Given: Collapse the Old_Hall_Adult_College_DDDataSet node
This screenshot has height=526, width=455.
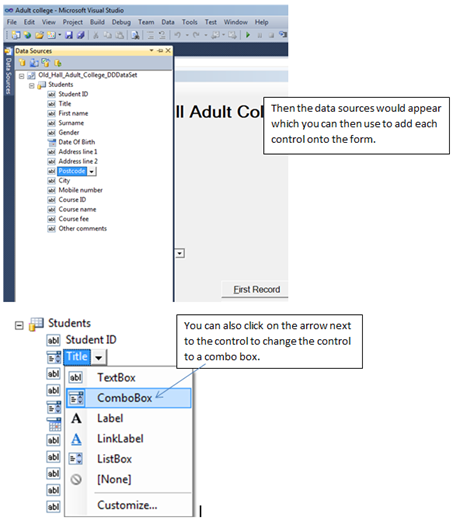Looking at the screenshot, I should (21, 76).
